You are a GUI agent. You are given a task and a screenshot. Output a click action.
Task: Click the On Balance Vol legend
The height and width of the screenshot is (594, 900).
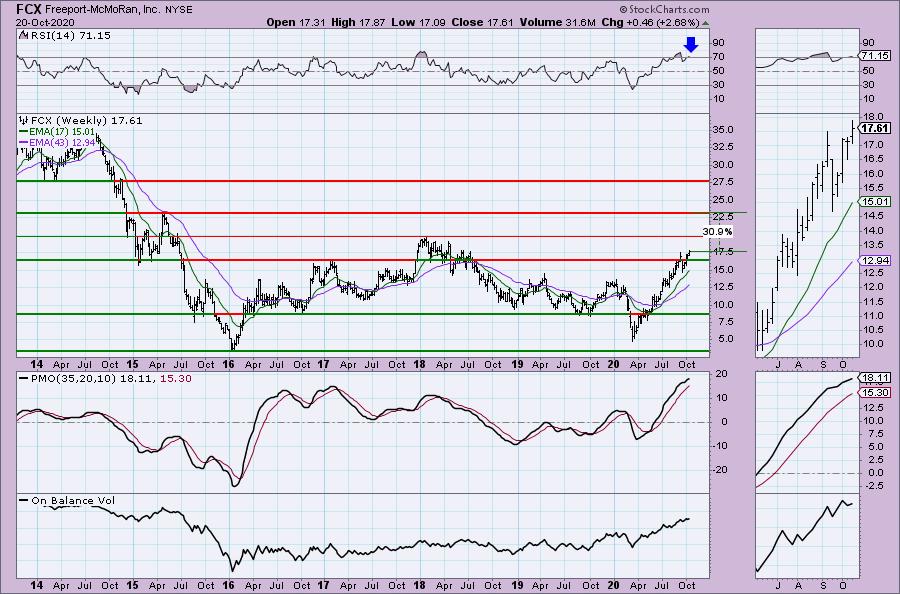point(67,501)
